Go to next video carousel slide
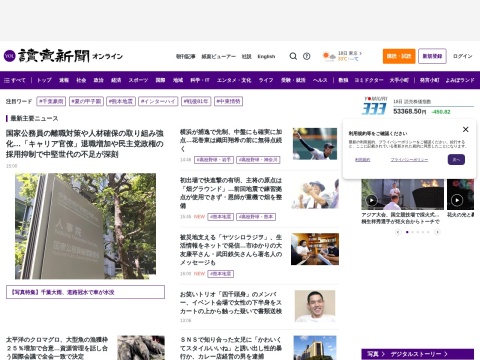 [437, 232]
